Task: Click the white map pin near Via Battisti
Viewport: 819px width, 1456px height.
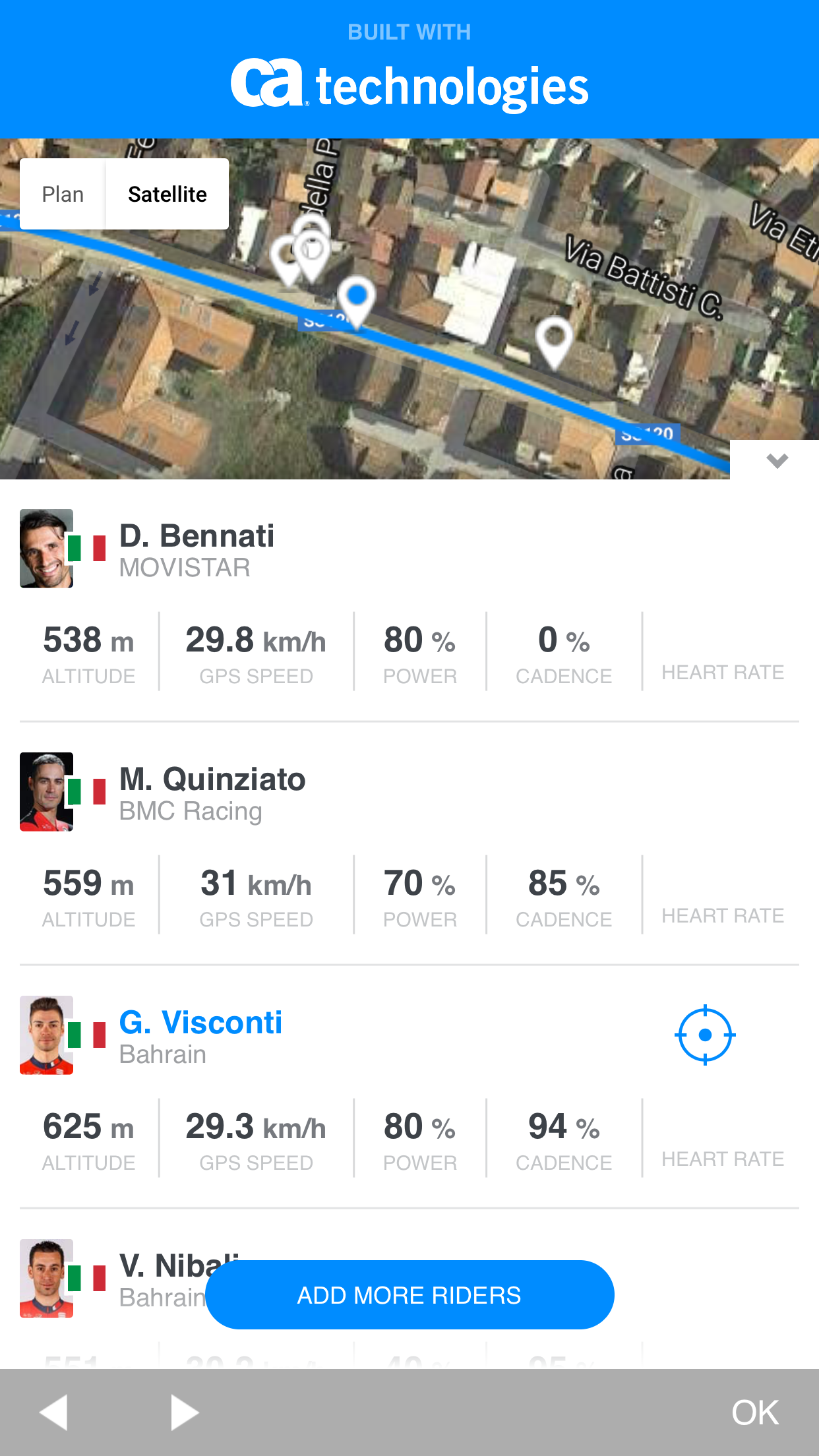Action: pos(554,339)
